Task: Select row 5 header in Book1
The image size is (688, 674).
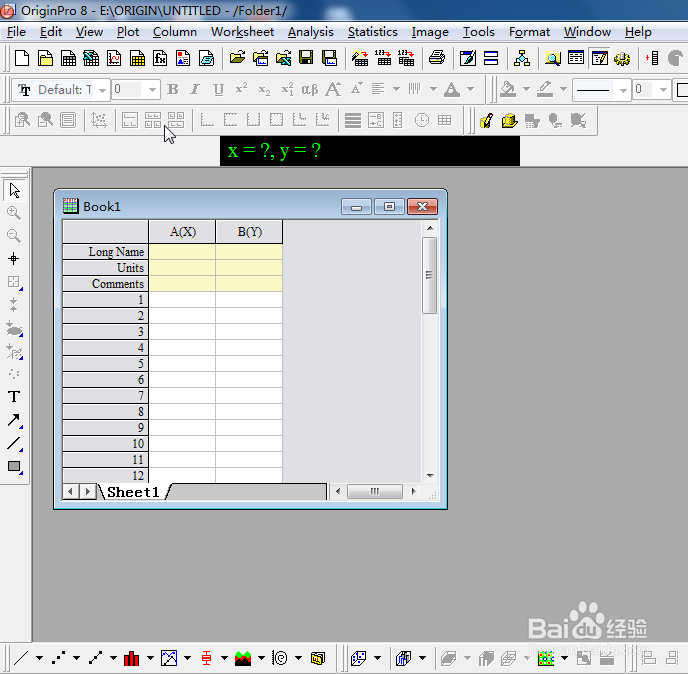Action: coord(105,364)
